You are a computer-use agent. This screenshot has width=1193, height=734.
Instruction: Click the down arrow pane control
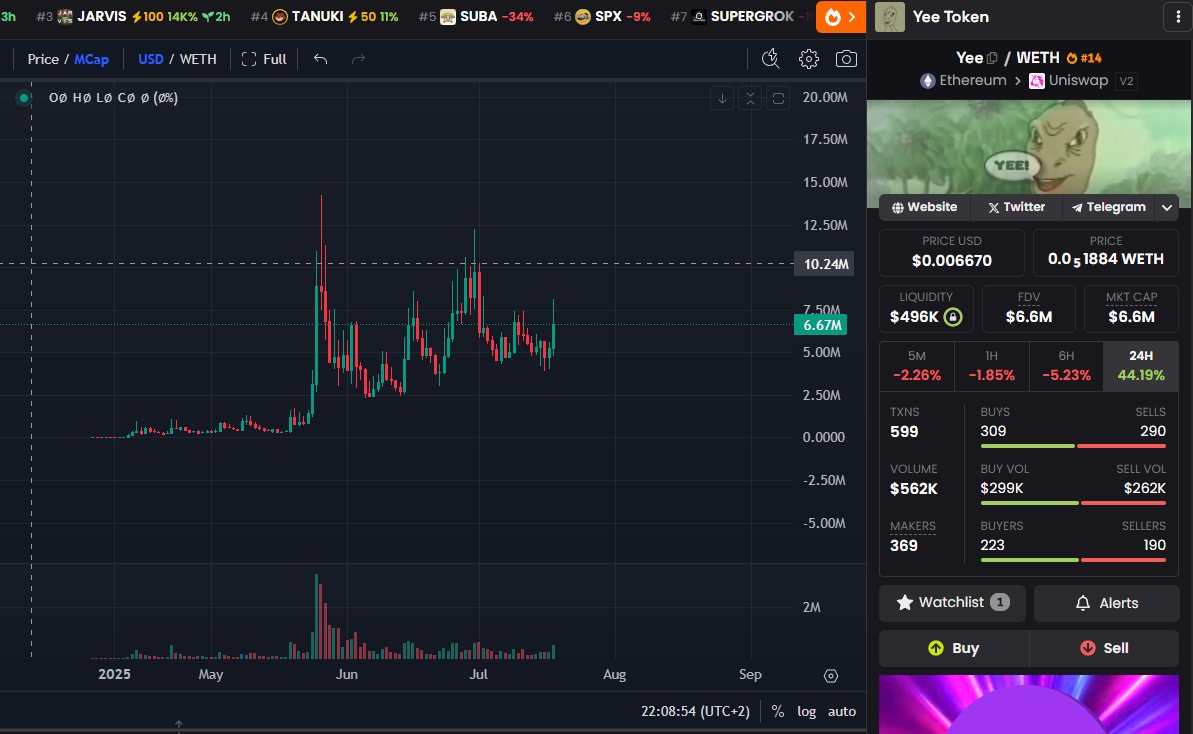click(722, 98)
